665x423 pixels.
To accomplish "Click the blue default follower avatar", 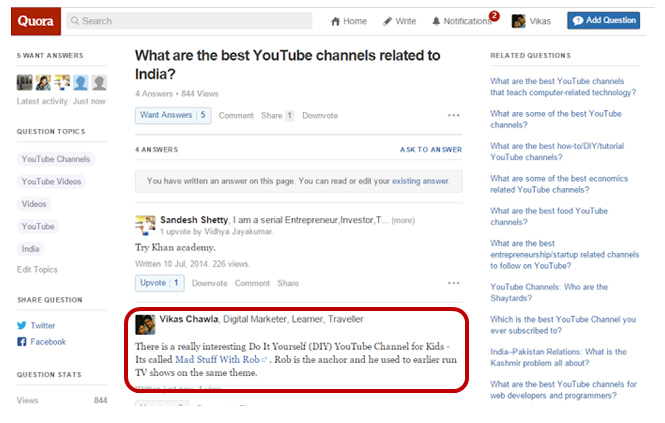I will 81,82.
